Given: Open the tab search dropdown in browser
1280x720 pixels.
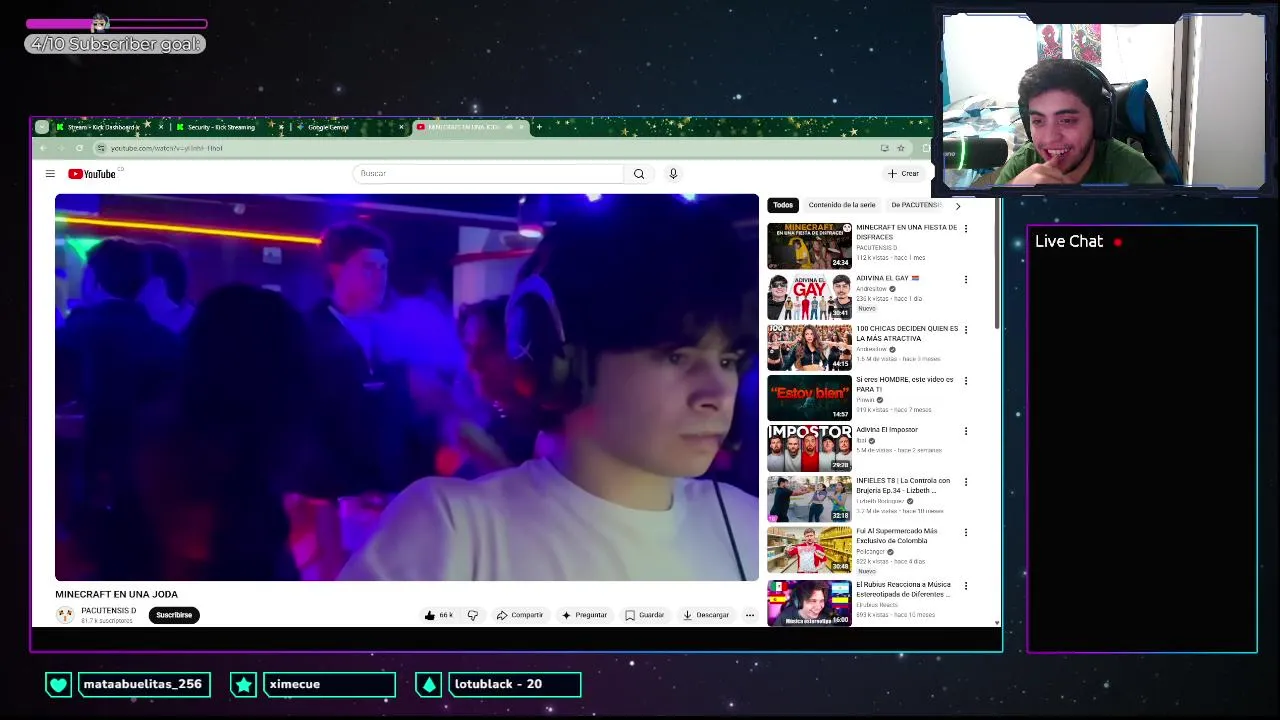Looking at the screenshot, I should 41,127.
